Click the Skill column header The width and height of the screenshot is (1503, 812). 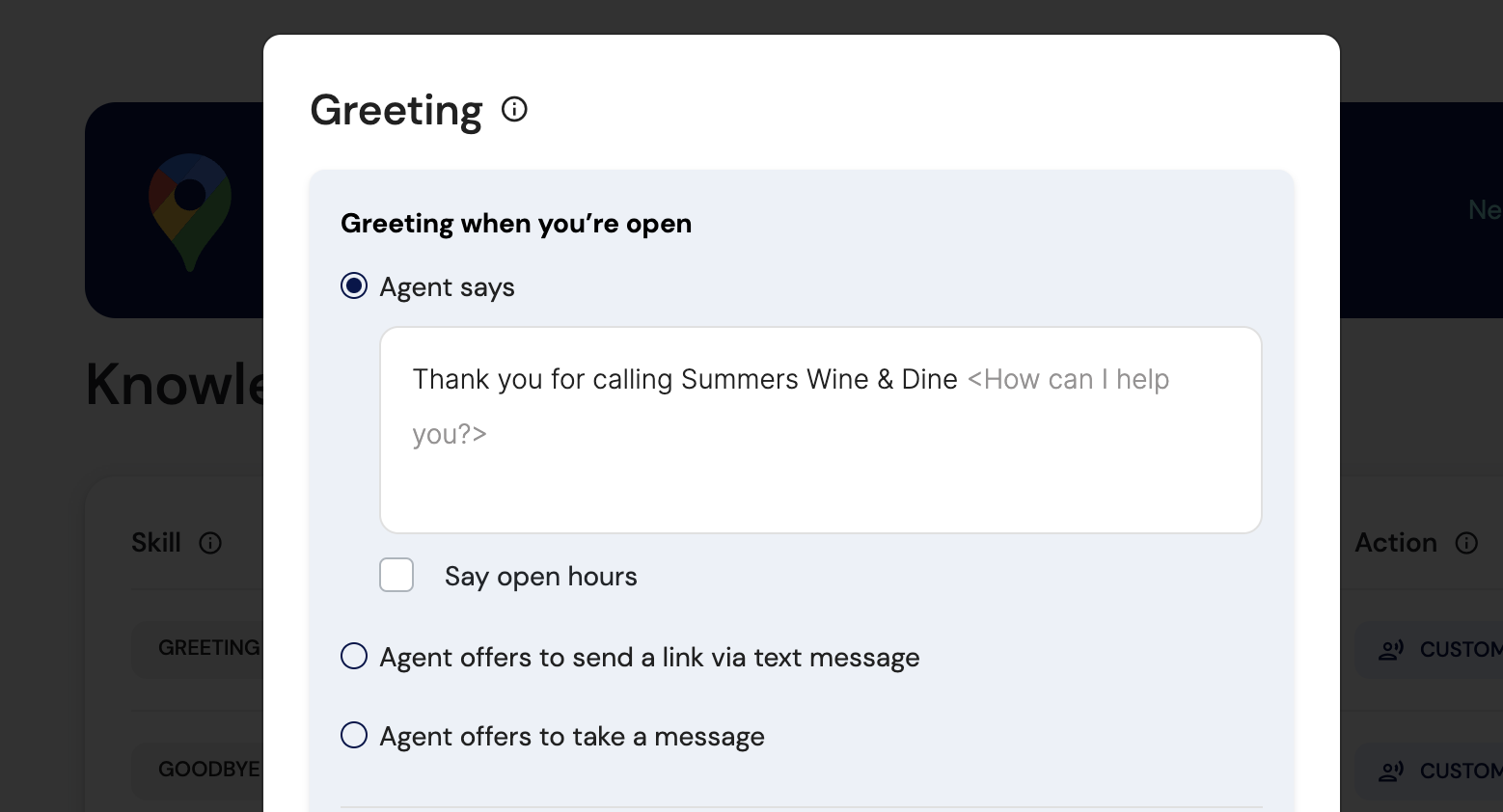(x=156, y=543)
